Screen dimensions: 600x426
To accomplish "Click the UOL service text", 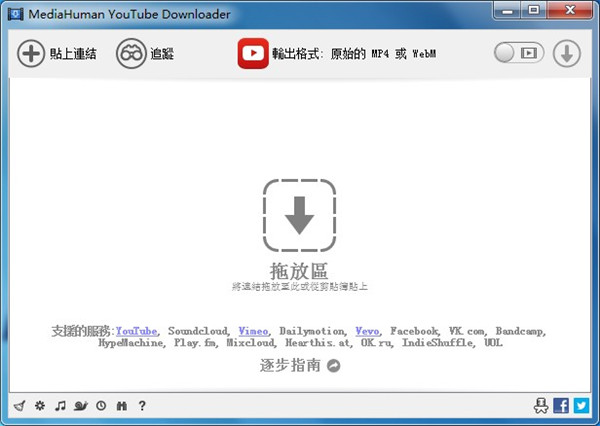I will coord(493,343).
